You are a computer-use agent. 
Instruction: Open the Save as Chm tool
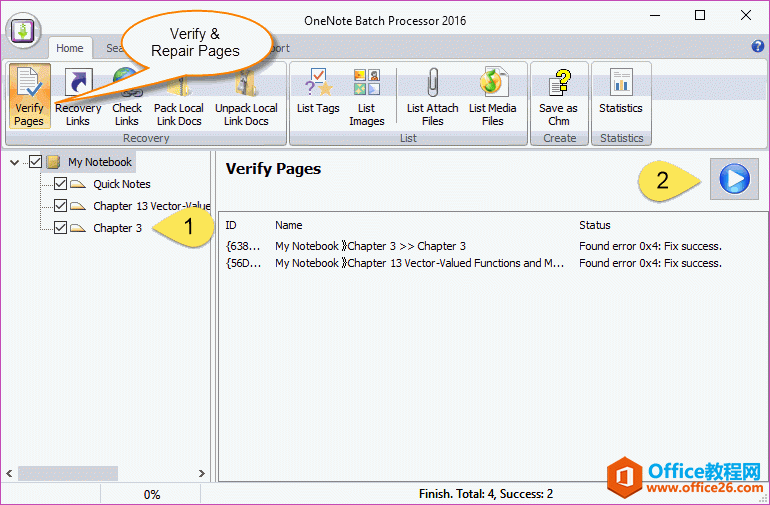[558, 97]
